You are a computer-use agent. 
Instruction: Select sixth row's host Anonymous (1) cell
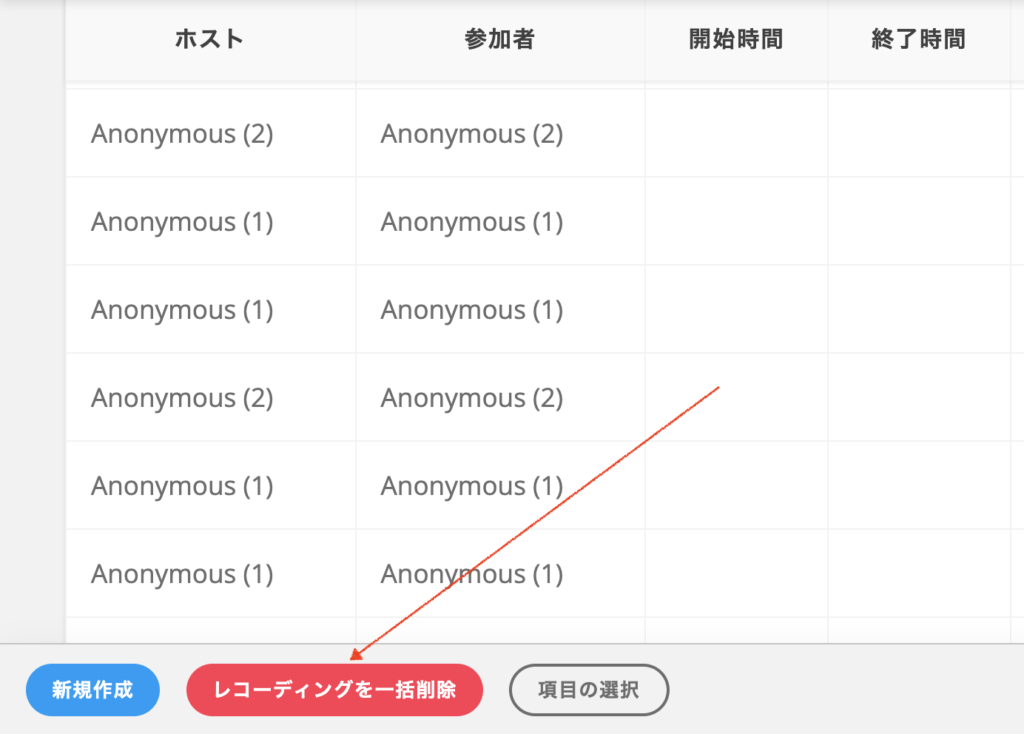pos(210,574)
